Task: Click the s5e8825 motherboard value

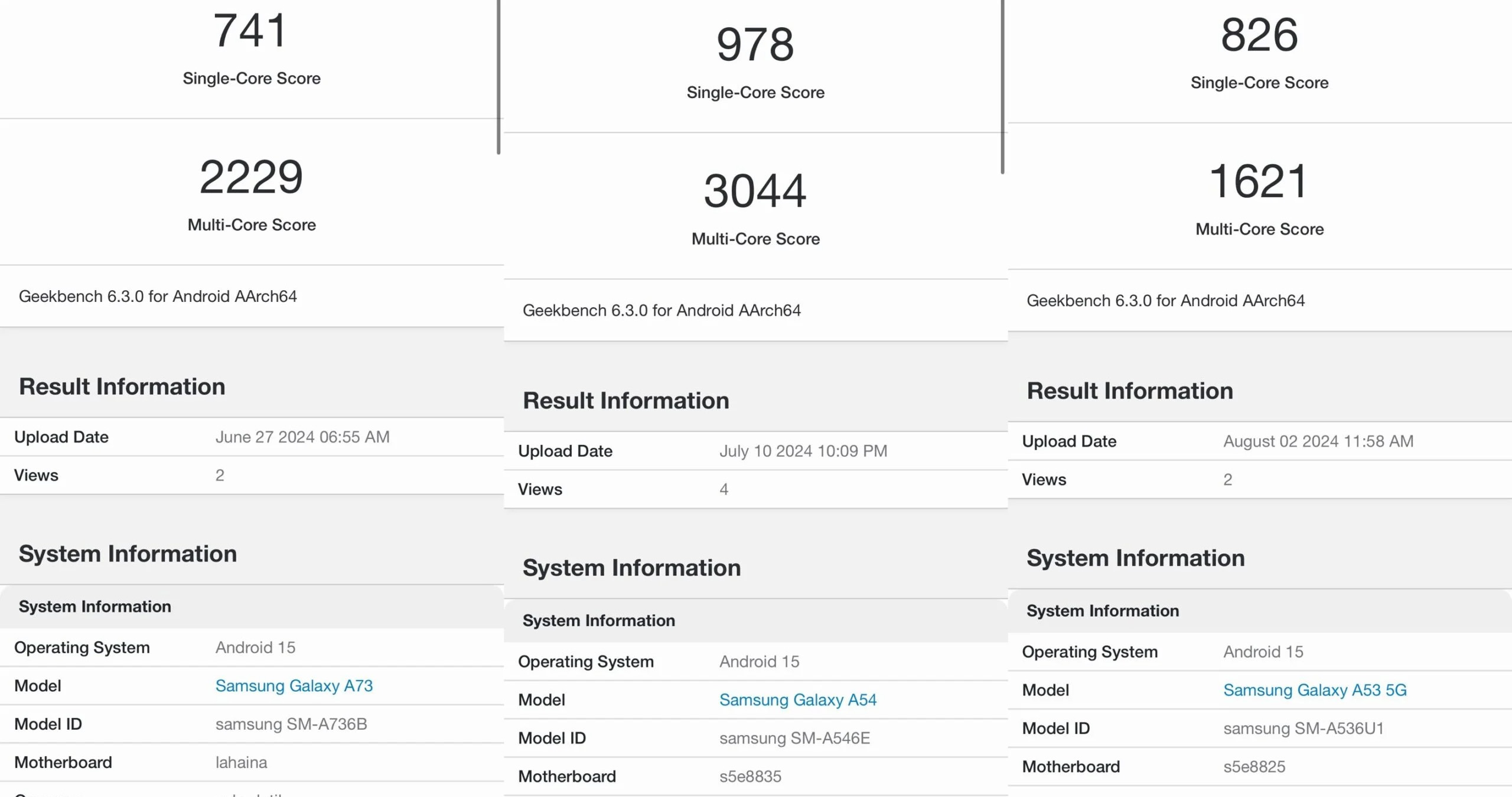Action: click(1254, 767)
